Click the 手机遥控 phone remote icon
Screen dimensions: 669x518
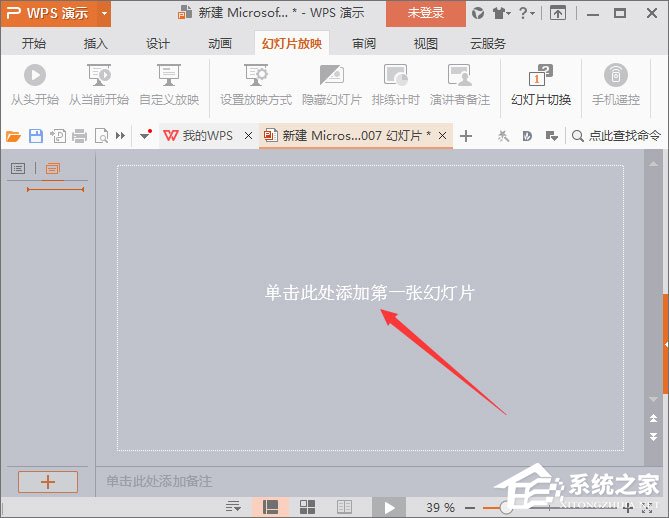pyautogui.click(x=616, y=77)
